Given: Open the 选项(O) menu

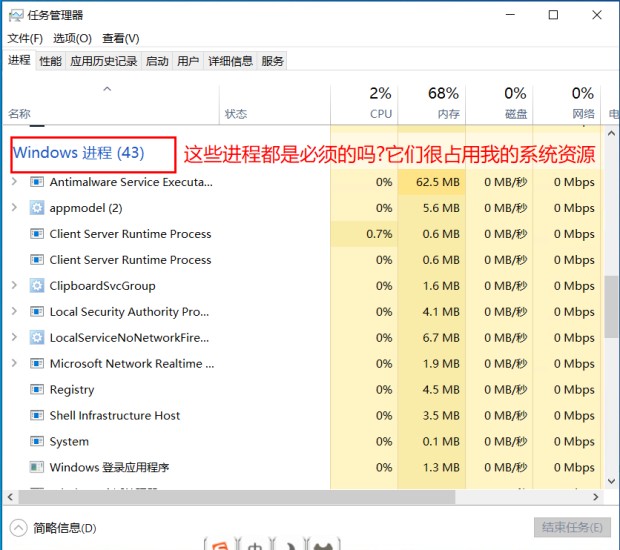Looking at the screenshot, I should [72, 38].
